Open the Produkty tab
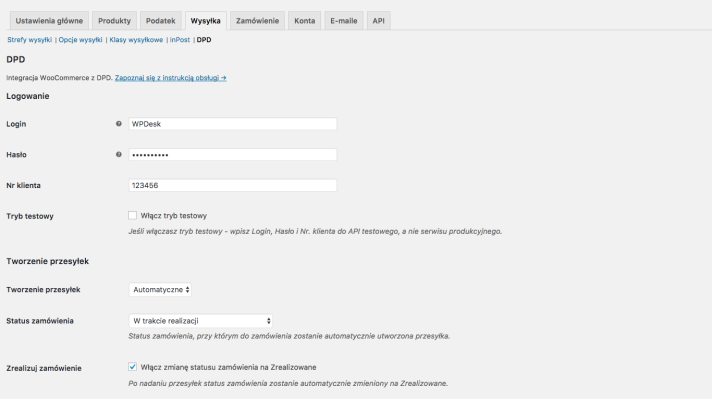 pyautogui.click(x=114, y=21)
